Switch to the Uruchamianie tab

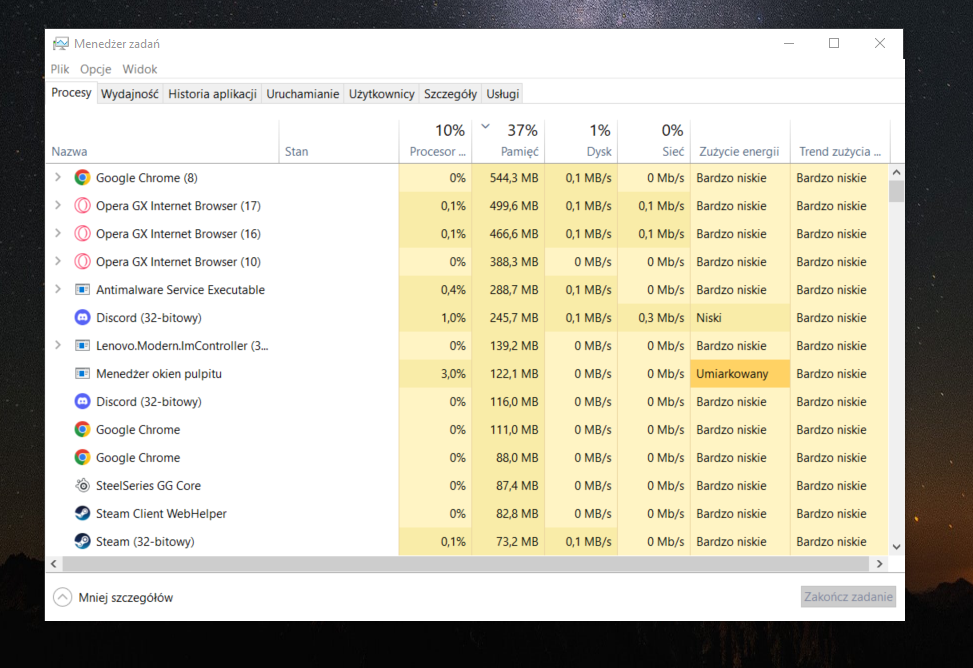click(x=303, y=94)
